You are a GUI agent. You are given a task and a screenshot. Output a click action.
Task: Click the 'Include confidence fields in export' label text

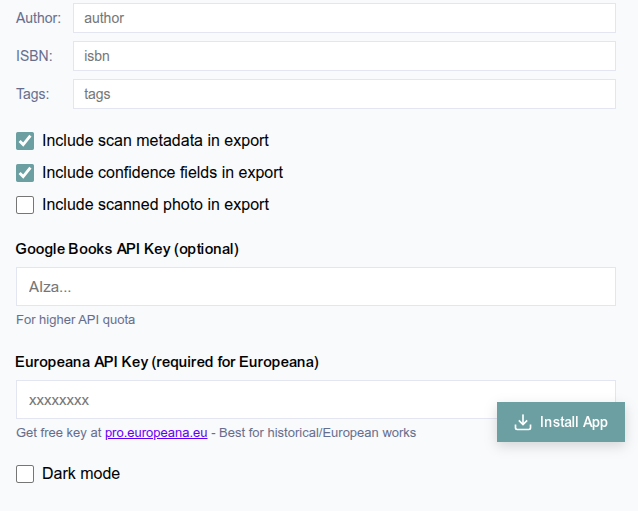(162, 173)
